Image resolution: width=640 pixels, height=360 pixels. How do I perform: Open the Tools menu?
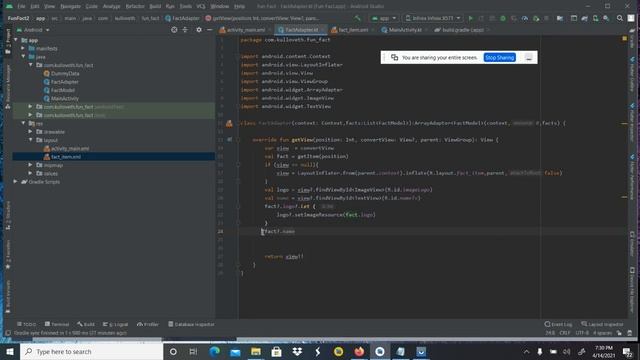pos(186,6)
